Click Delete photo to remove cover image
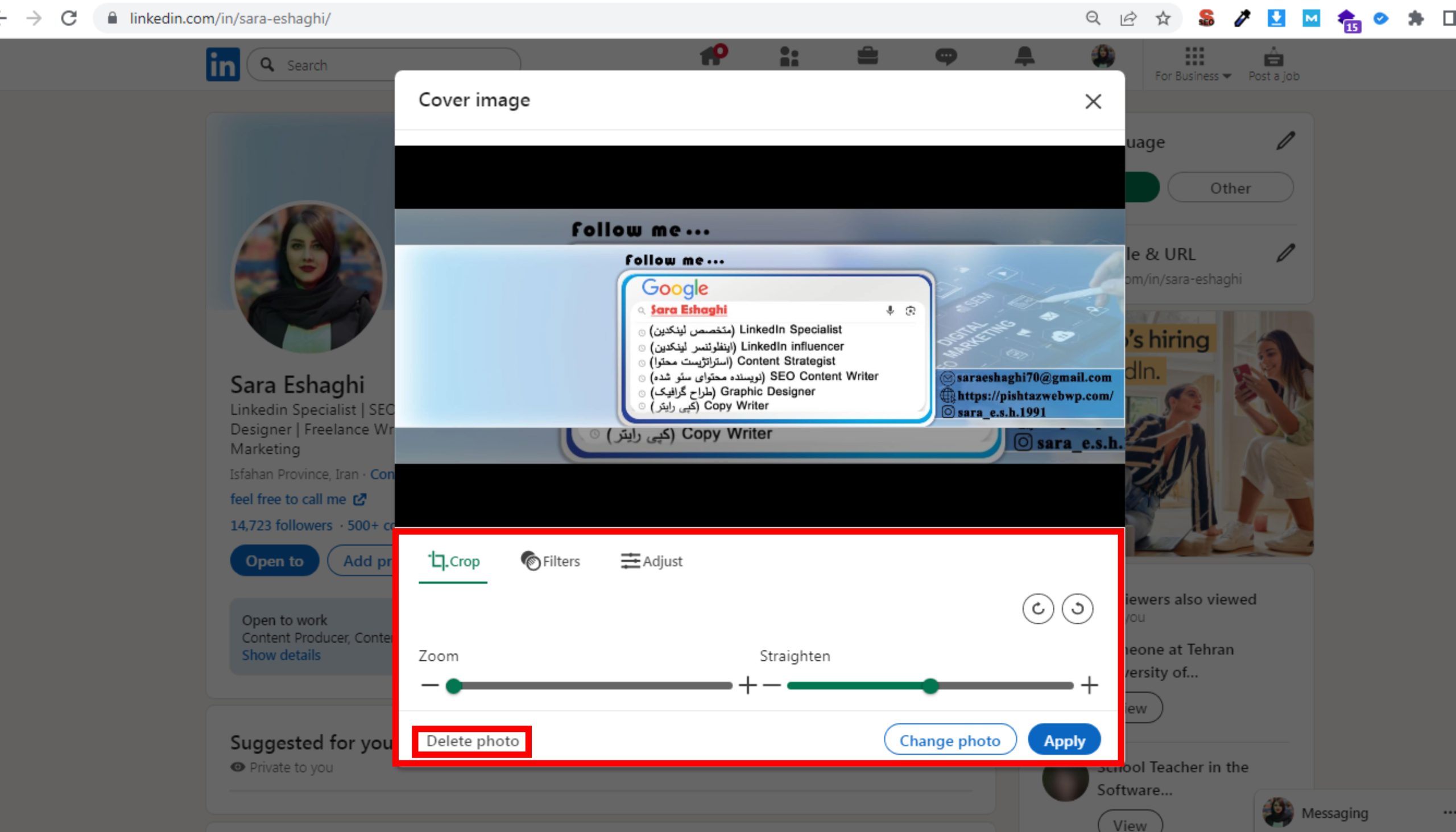1456x832 pixels. coord(472,740)
